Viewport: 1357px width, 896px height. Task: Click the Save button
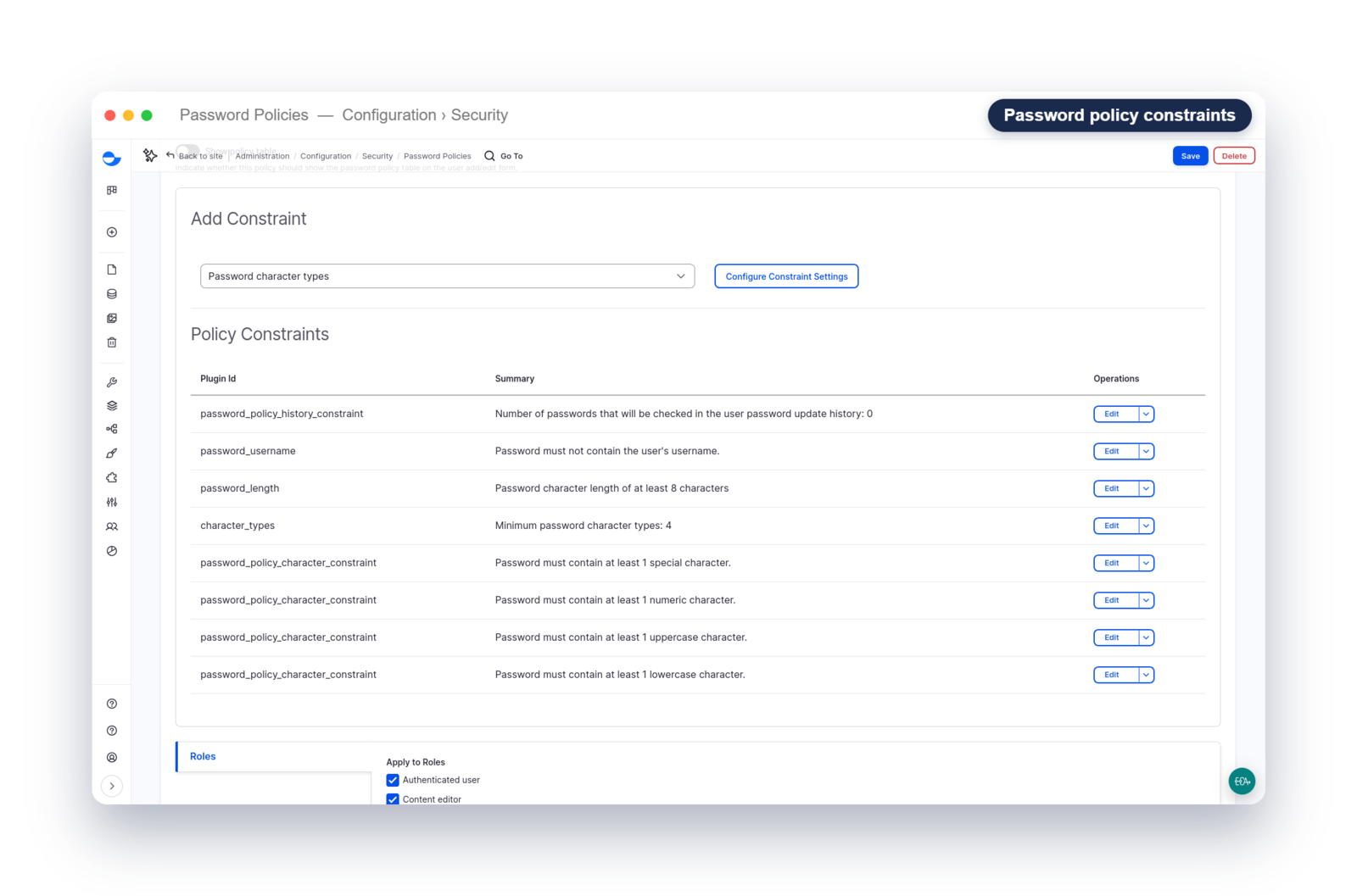click(1190, 156)
